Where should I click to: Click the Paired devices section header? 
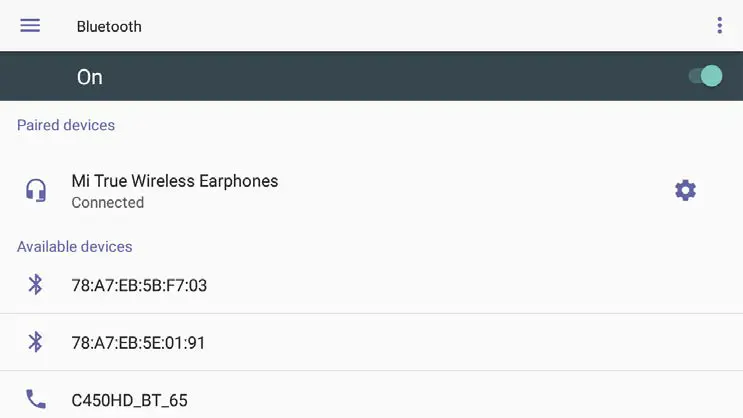[x=66, y=126]
